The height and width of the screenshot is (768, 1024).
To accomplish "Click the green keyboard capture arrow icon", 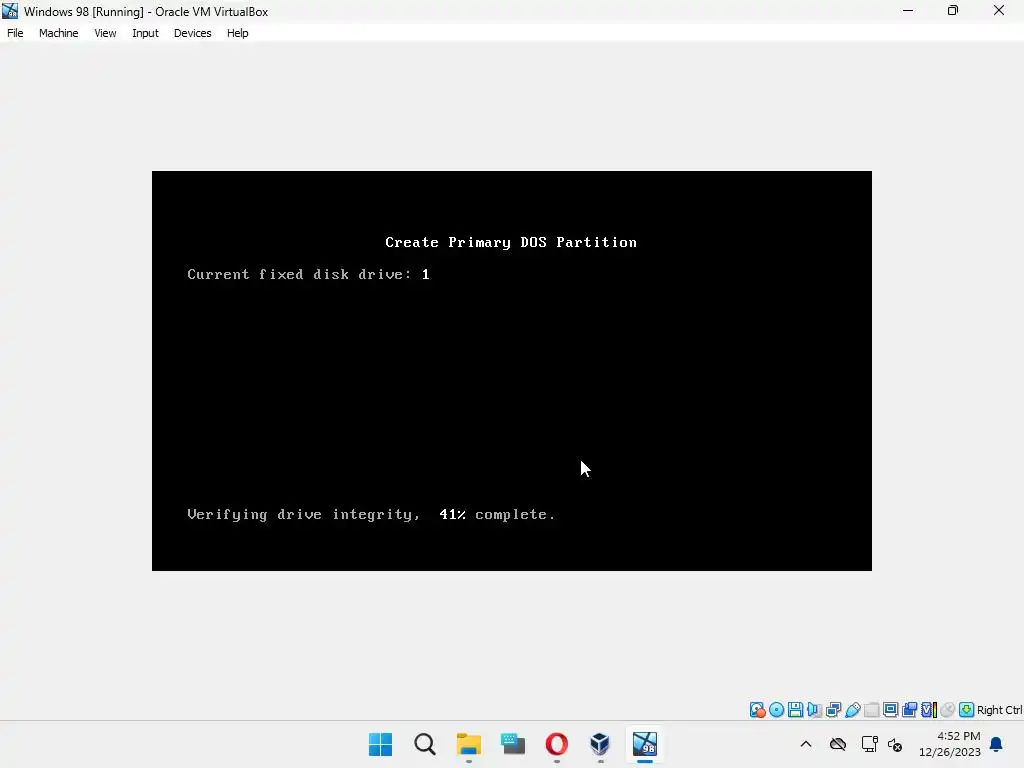I will pyautogui.click(x=967, y=710).
